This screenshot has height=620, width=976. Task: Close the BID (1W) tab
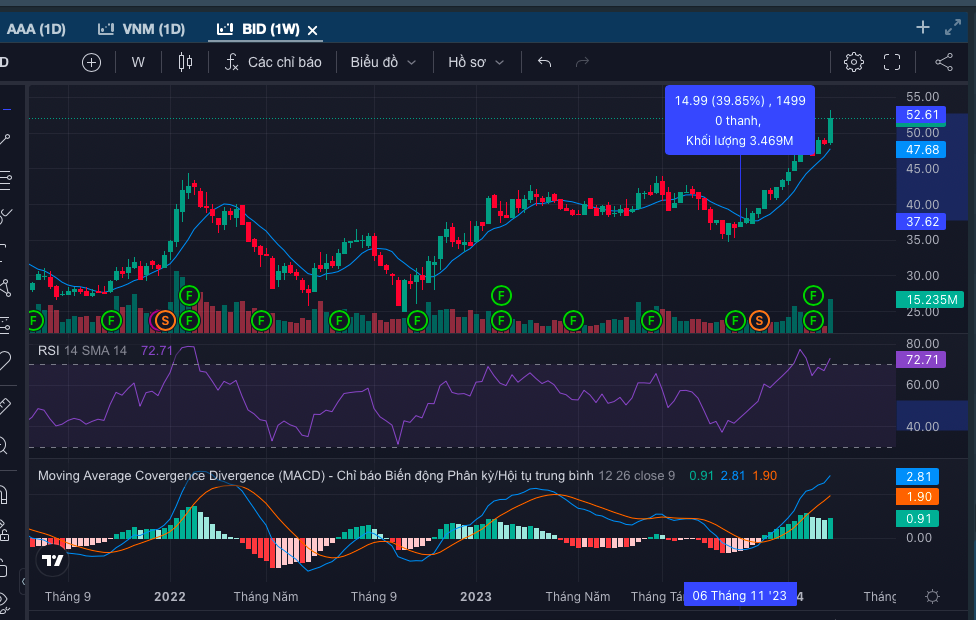tap(312, 30)
